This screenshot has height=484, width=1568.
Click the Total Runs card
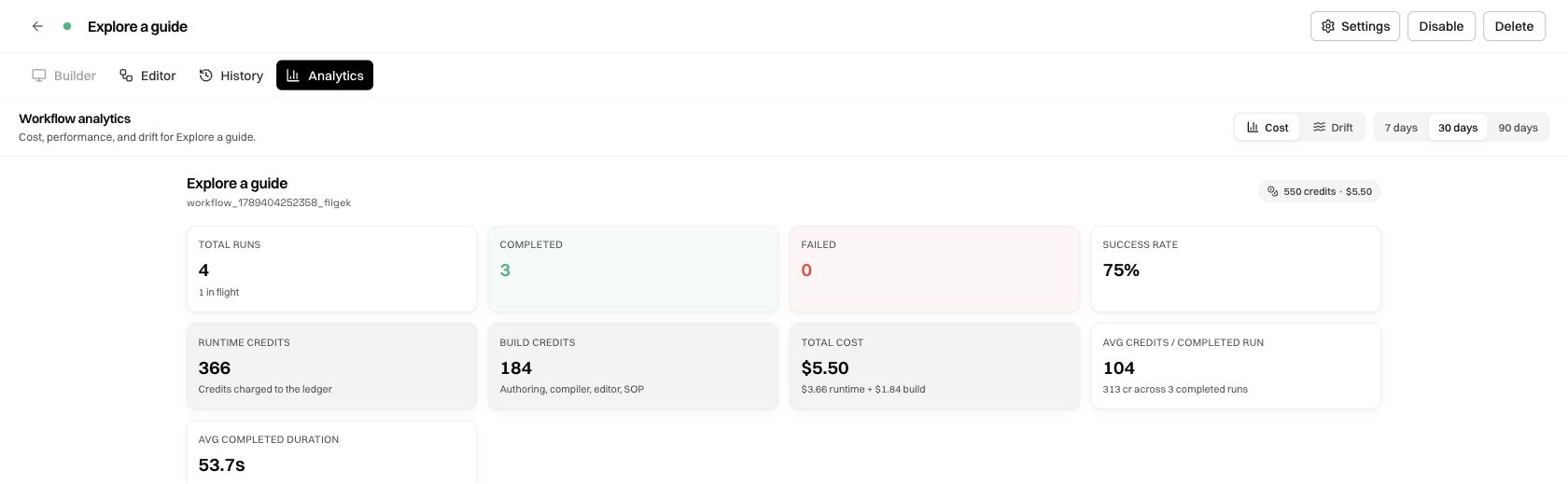[x=331, y=269]
